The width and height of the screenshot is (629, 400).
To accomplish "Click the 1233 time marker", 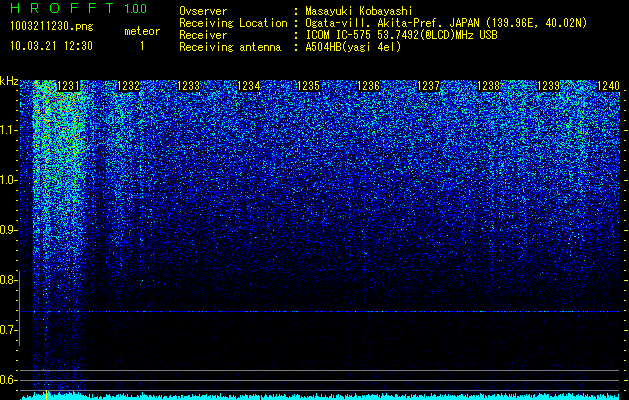I will [189, 86].
